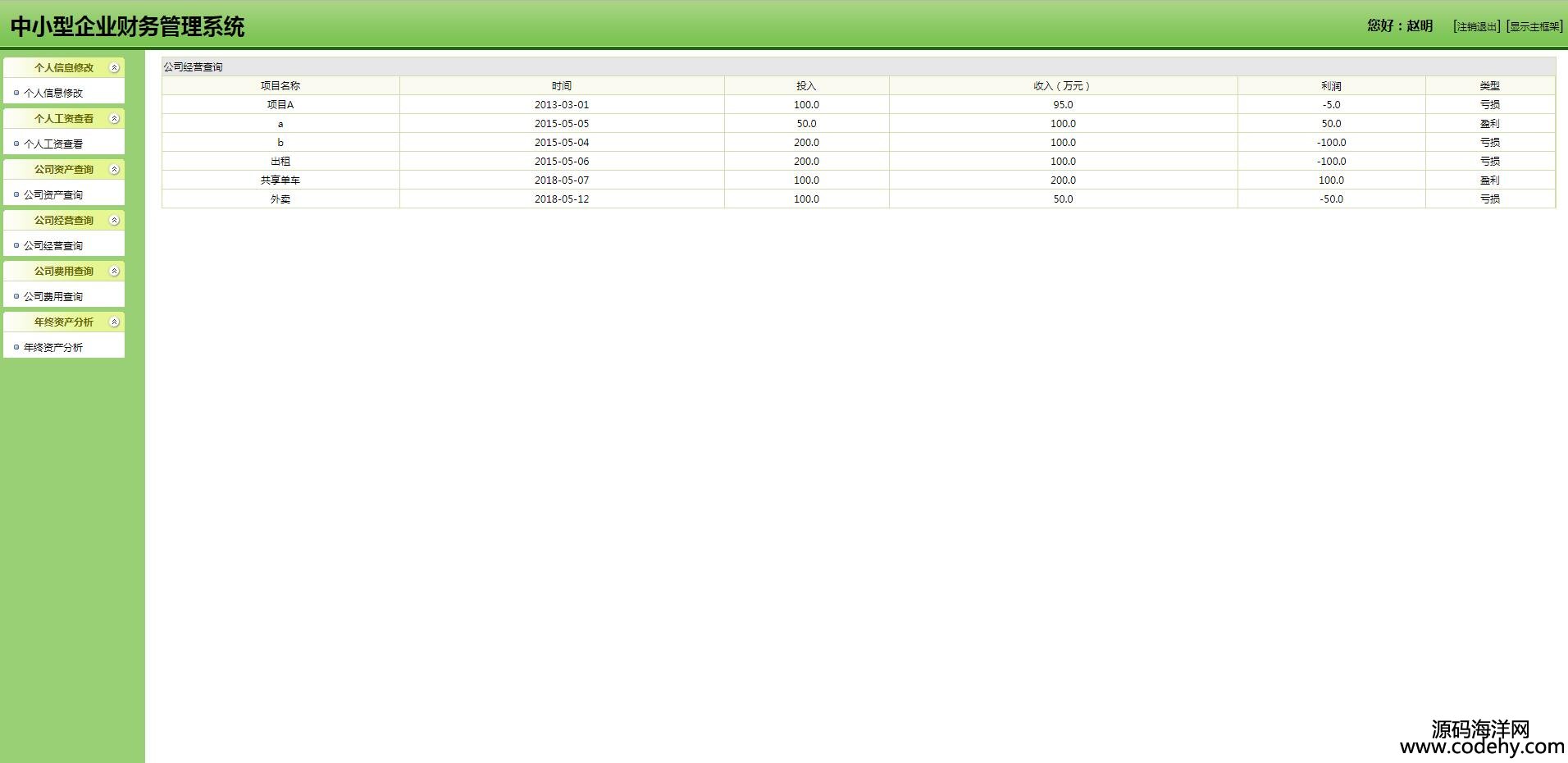Click investment value 50.0 in row a
Image resolution: width=1568 pixels, height=763 pixels.
(806, 124)
